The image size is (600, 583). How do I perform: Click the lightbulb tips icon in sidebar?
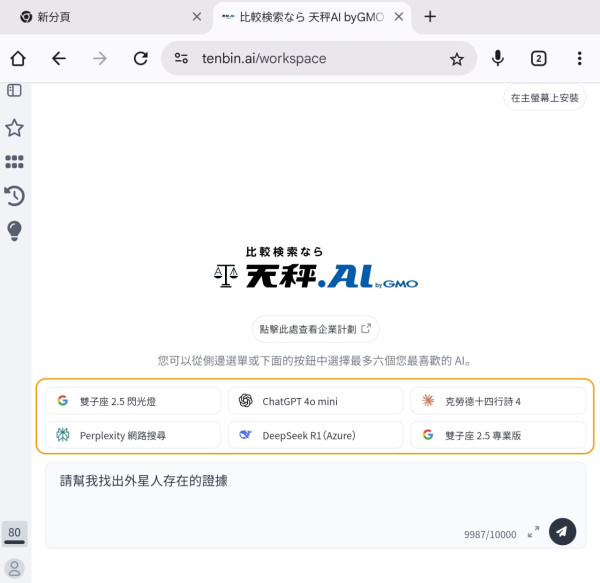pos(15,231)
